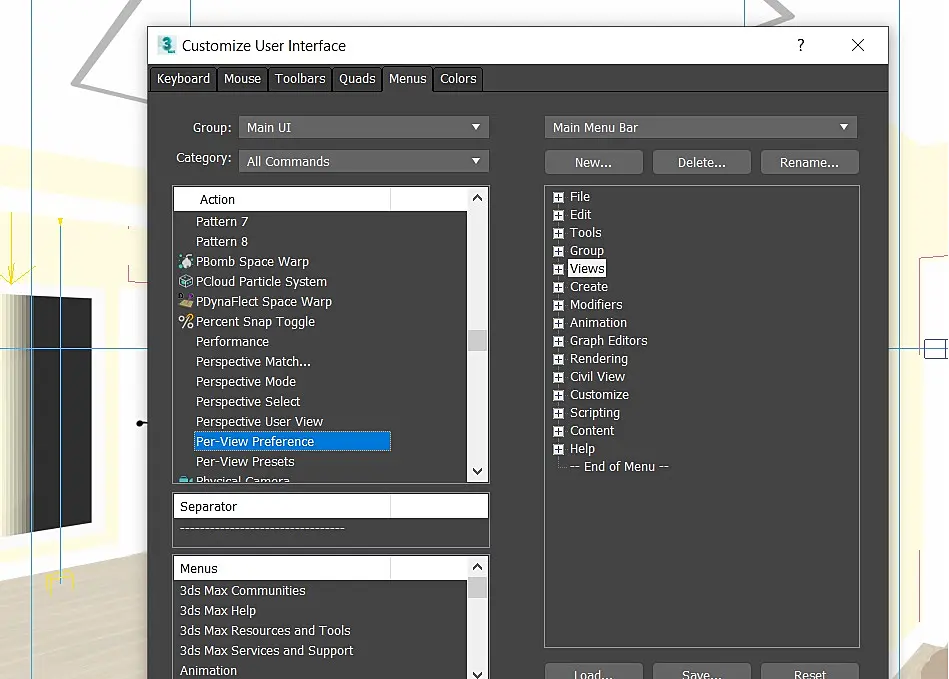Expand the Customize tree node

click(x=559, y=395)
